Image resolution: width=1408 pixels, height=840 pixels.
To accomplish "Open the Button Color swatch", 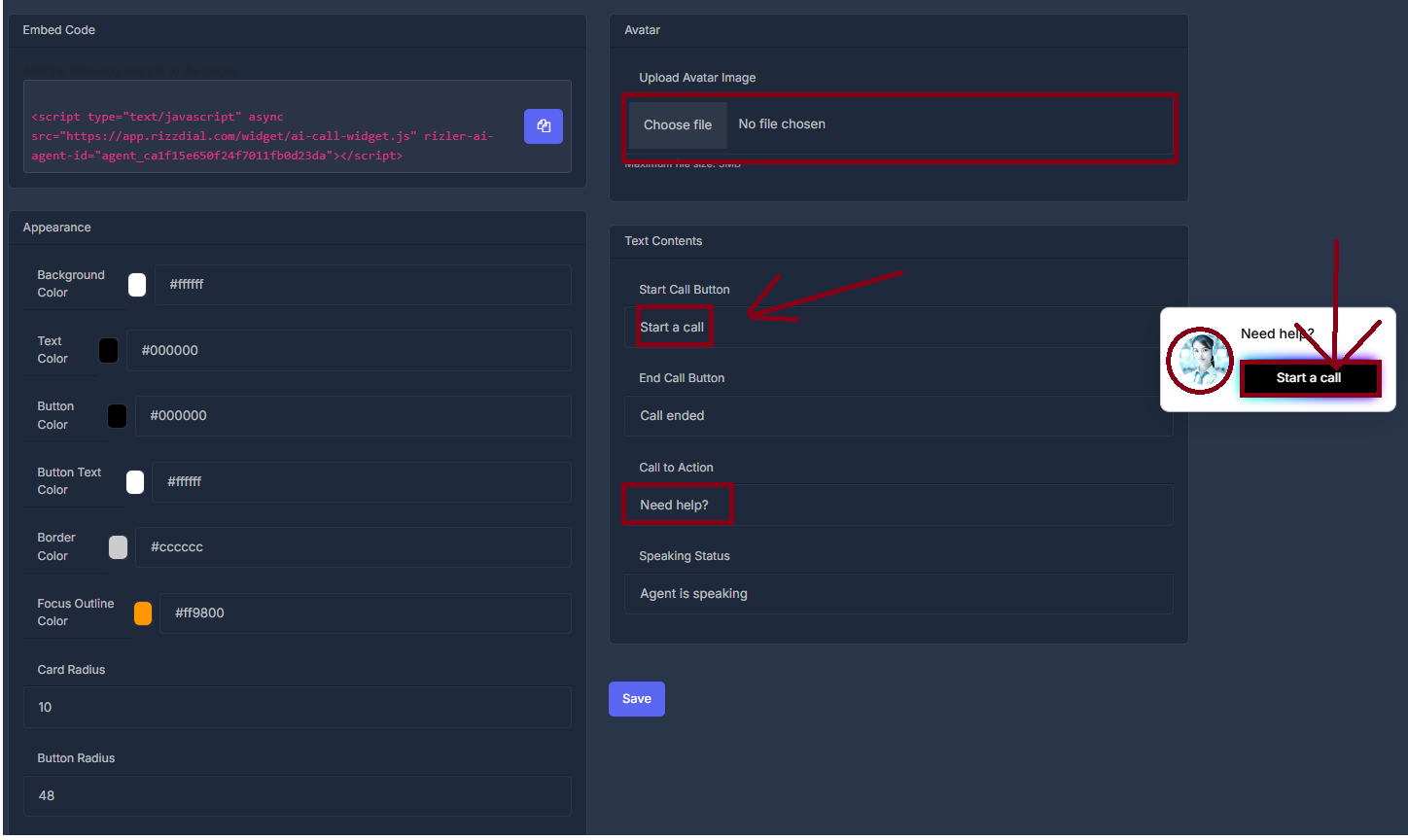I will tap(117, 416).
